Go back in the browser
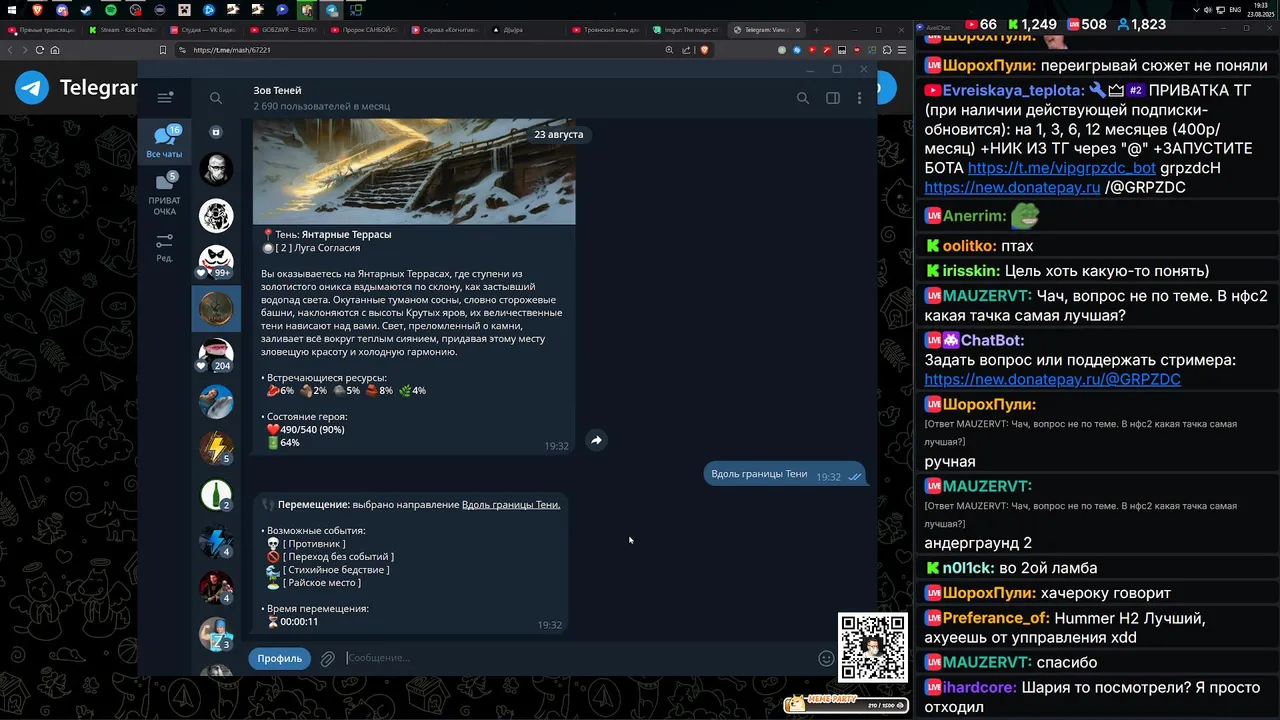This screenshot has height=720, width=1280. pos(11,50)
